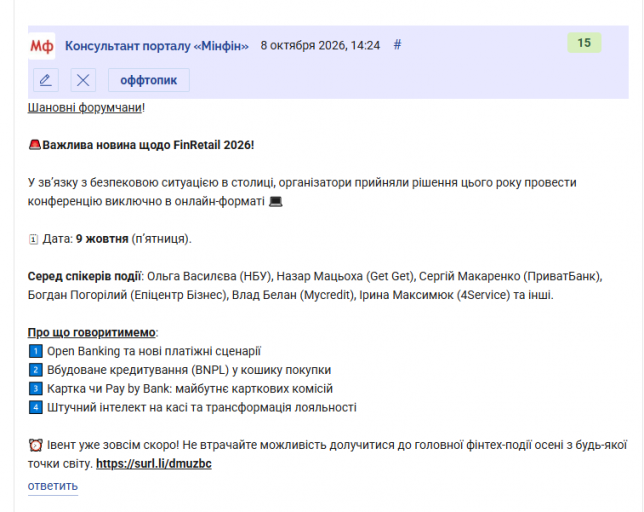Click the number 4 emoji beside Штучний інтелект
This screenshot has width=644, height=512.
(x=35, y=408)
